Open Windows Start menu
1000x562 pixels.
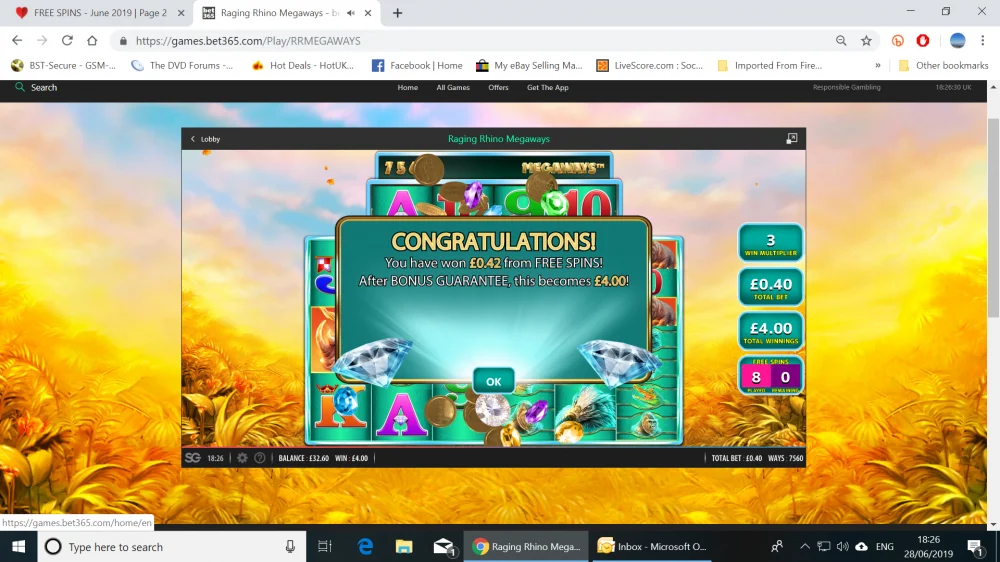tap(18, 547)
